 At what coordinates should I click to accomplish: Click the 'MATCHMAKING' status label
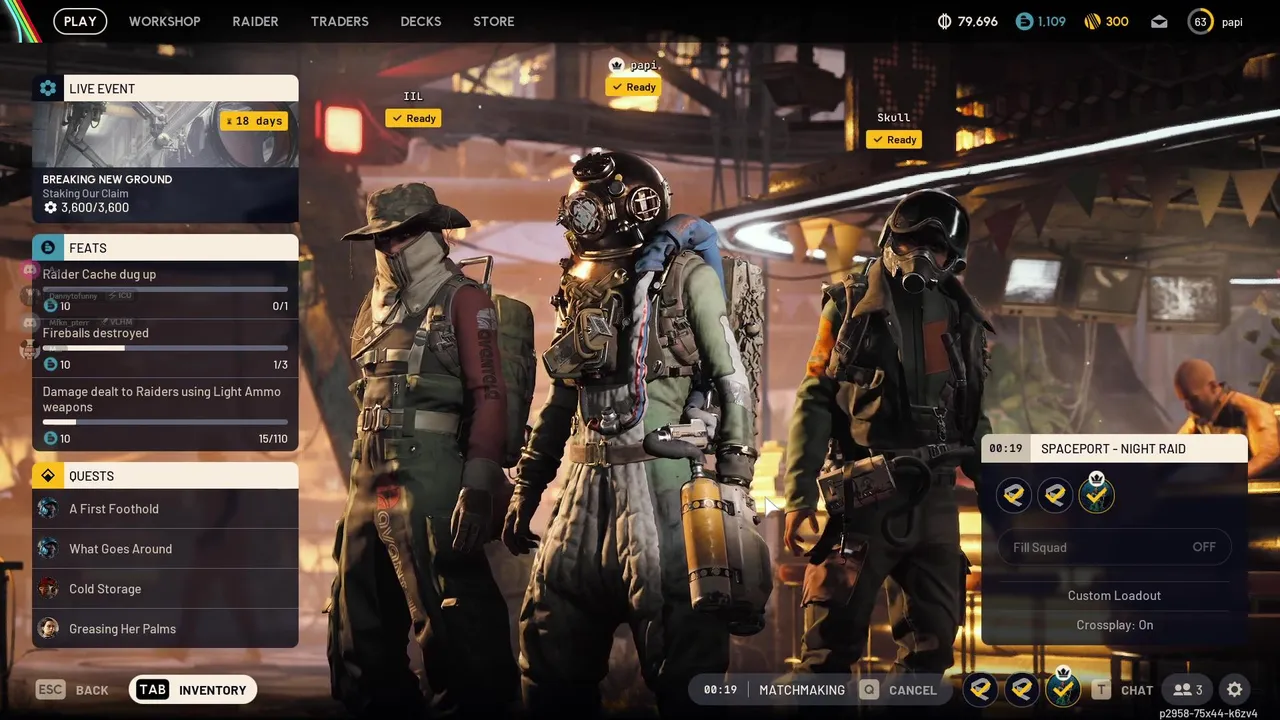pyautogui.click(x=802, y=689)
